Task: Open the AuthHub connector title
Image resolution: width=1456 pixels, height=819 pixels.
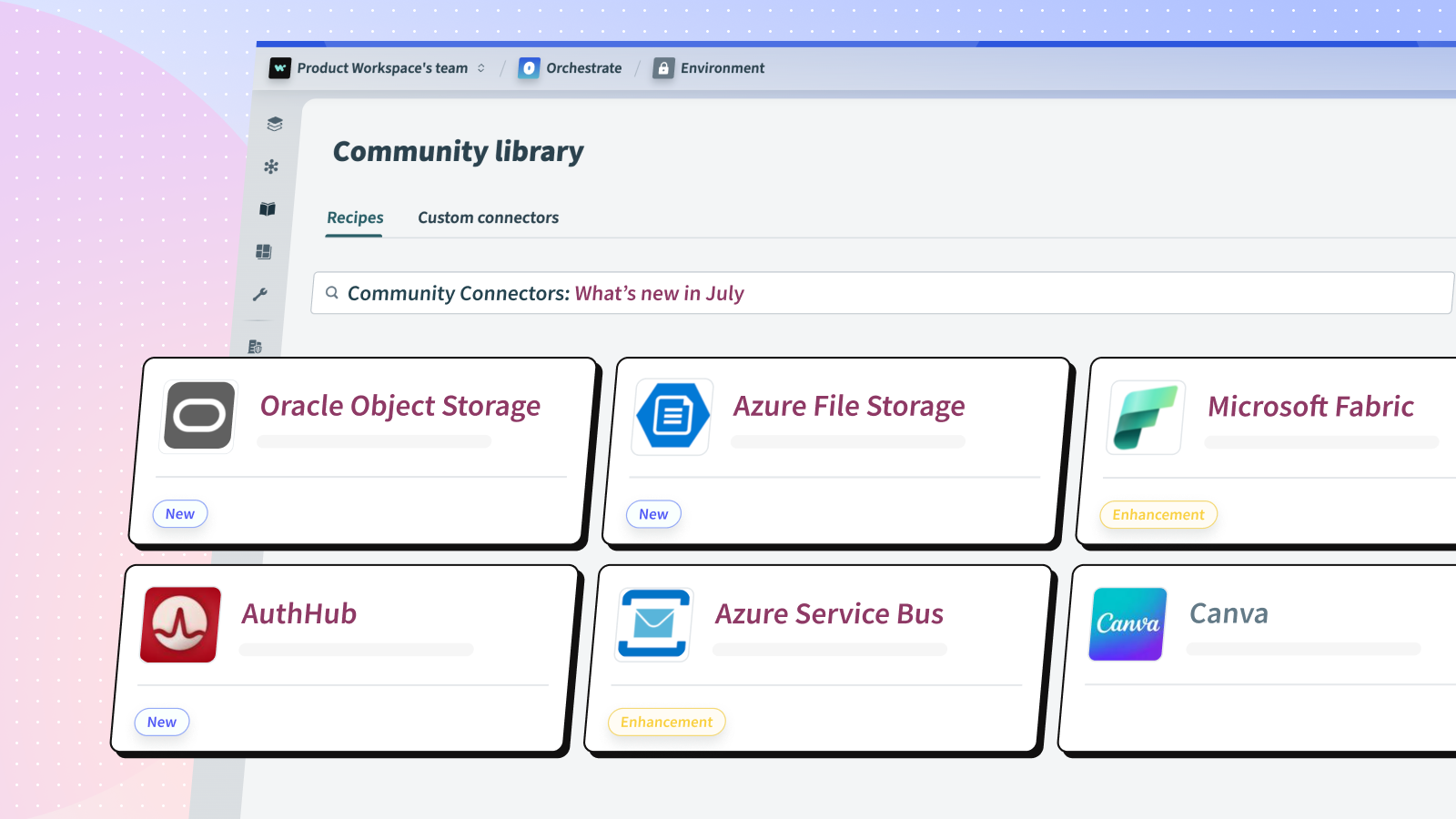Action: coord(299,614)
